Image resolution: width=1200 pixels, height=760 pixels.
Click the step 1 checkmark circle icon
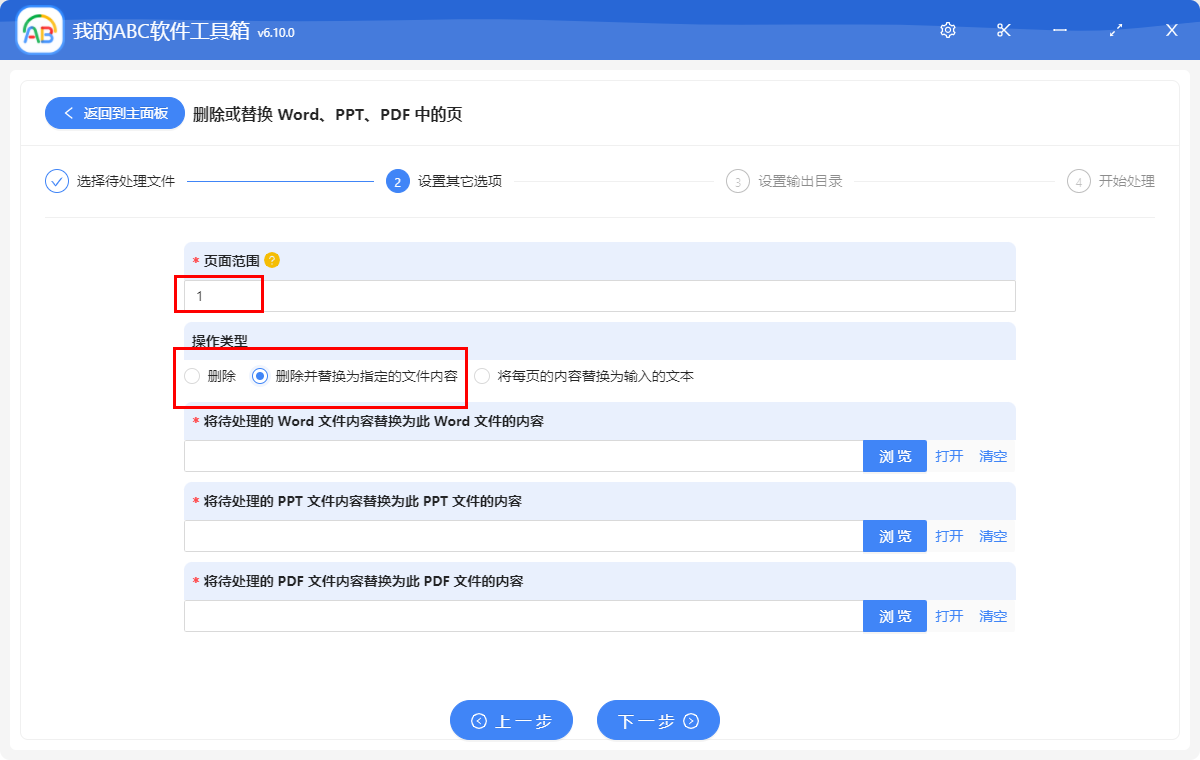57,181
